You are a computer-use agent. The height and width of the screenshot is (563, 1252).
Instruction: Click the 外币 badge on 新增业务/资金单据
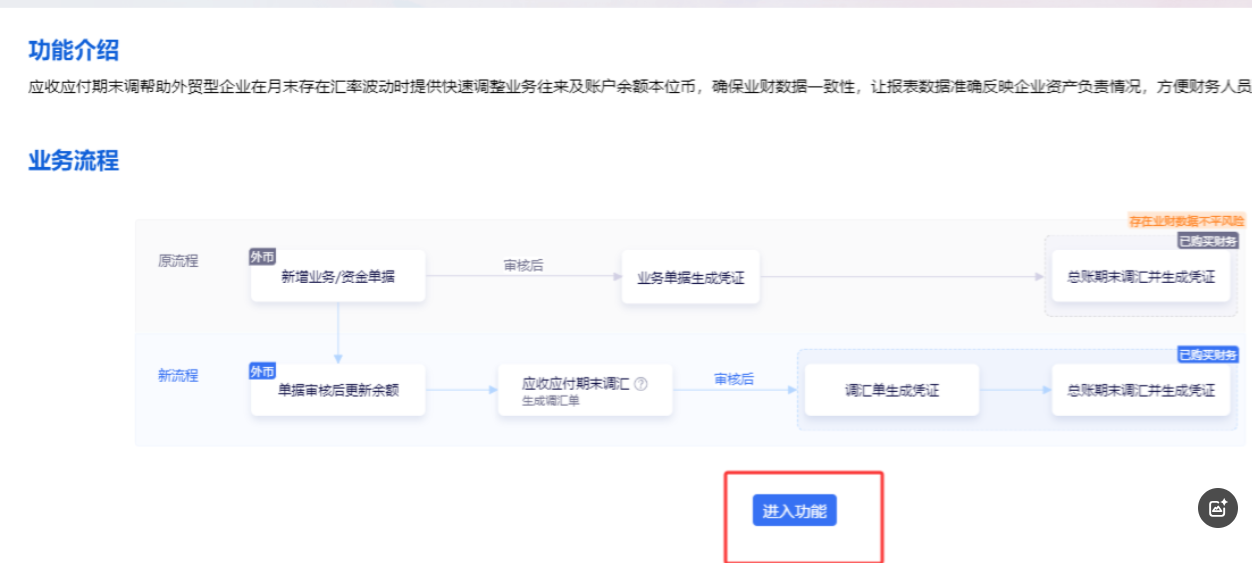262,257
